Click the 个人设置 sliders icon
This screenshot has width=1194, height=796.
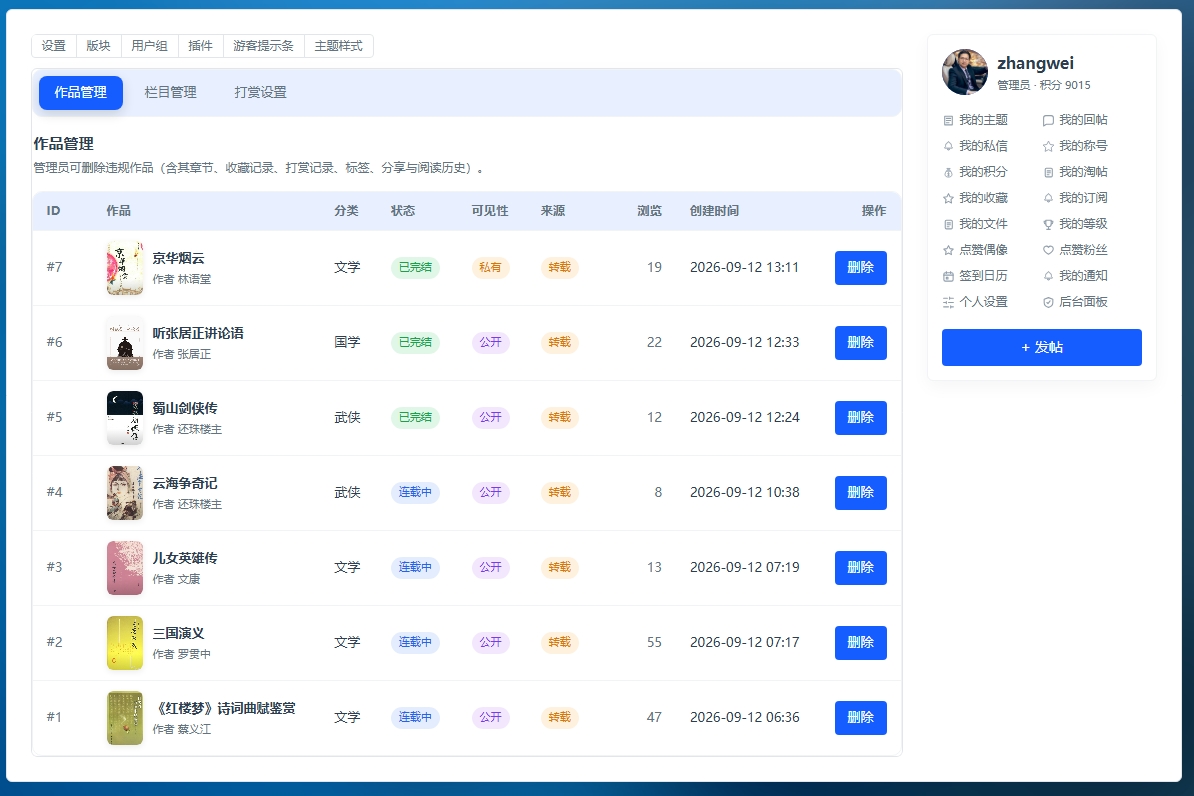click(x=948, y=302)
